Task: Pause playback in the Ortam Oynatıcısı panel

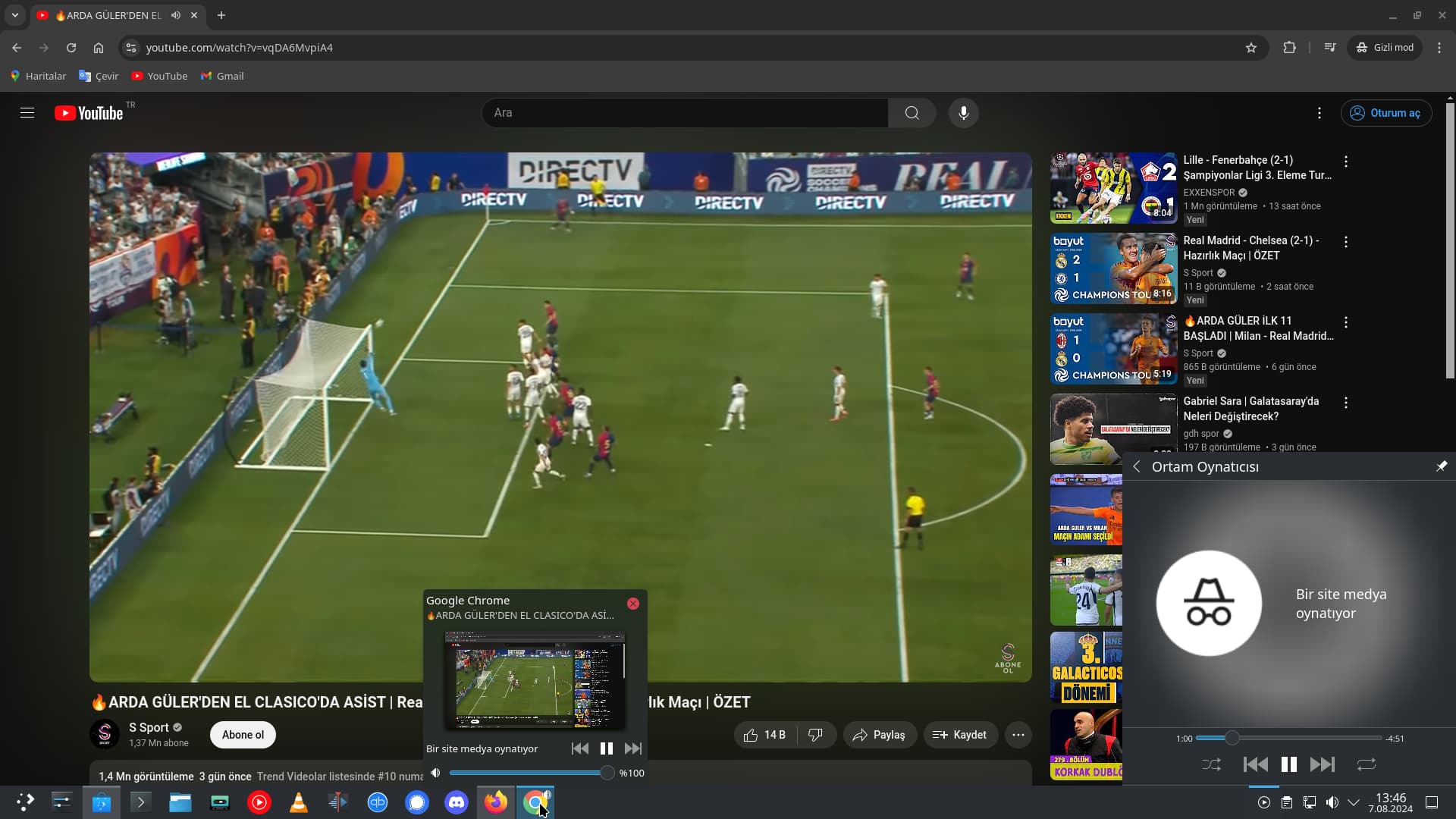Action: point(1289,764)
